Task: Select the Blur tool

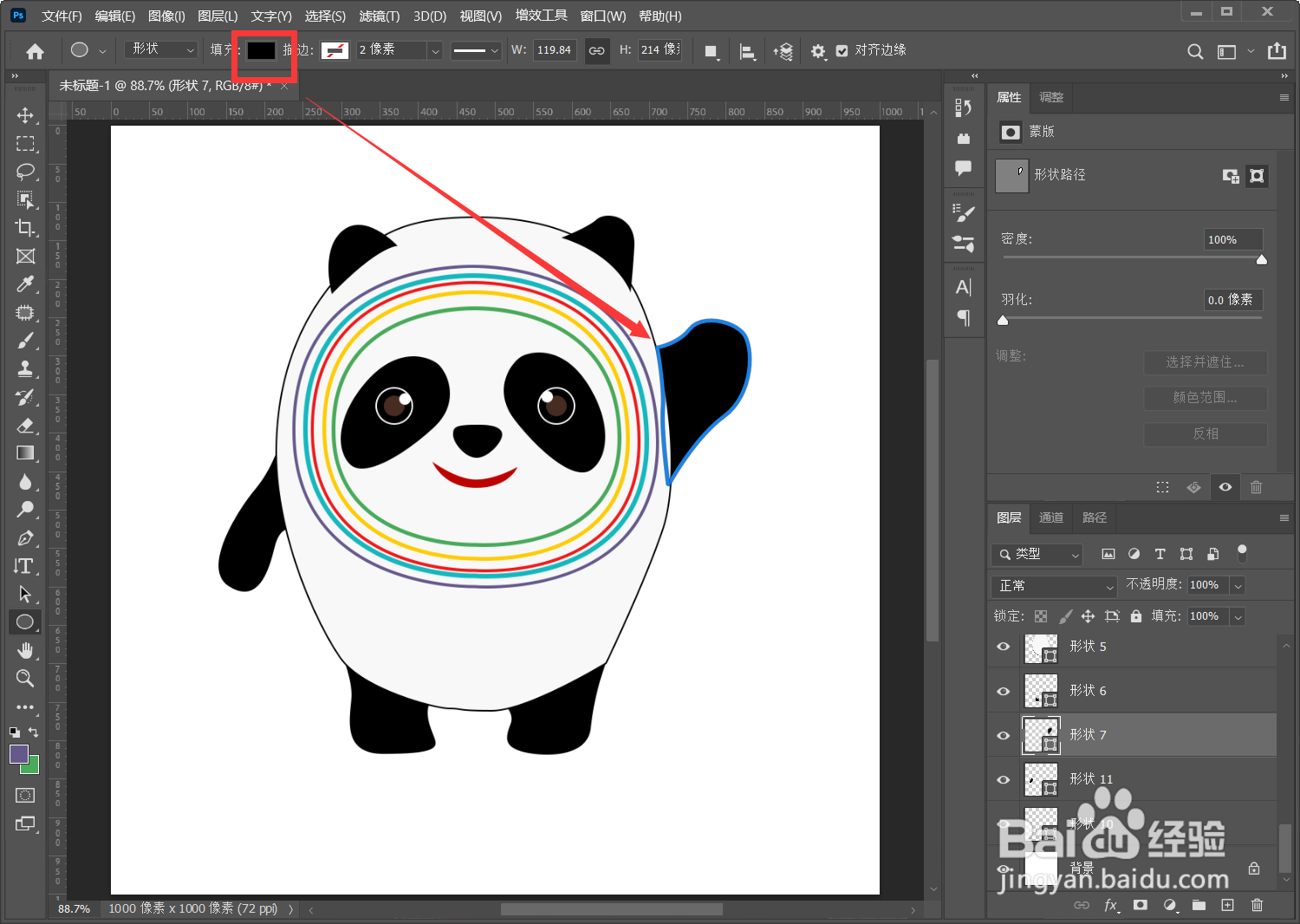Action: click(x=25, y=482)
